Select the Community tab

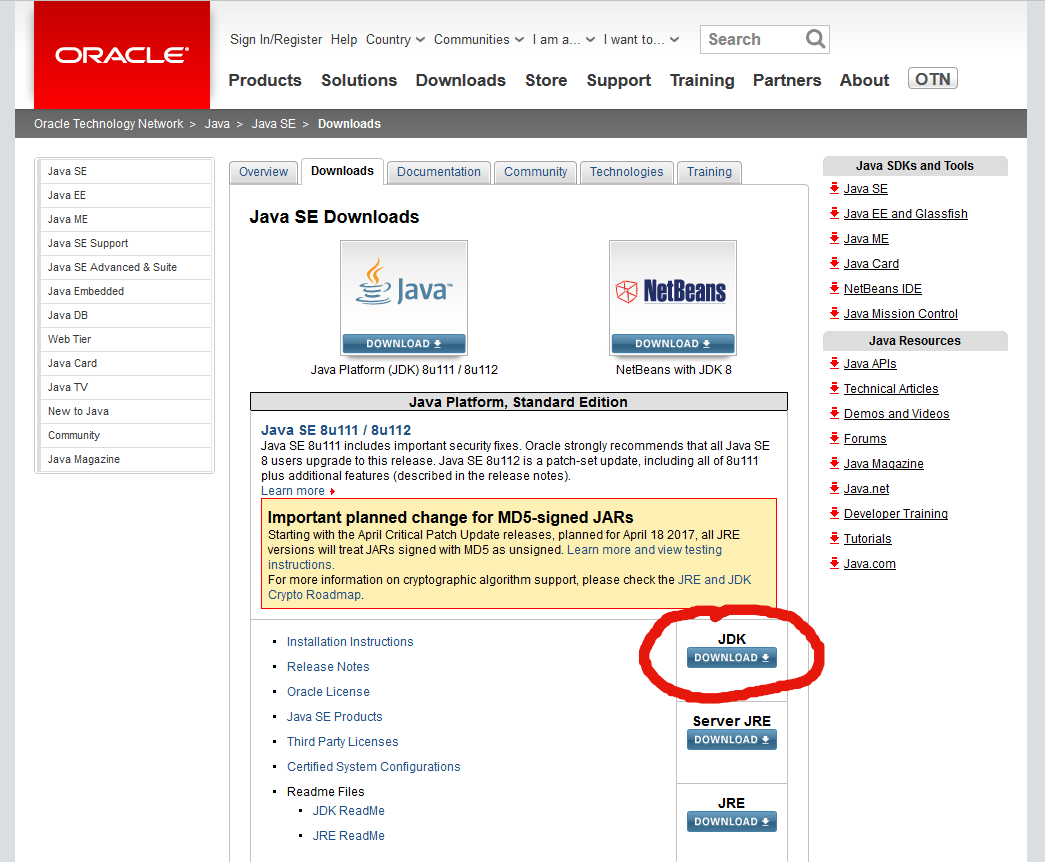pos(535,172)
